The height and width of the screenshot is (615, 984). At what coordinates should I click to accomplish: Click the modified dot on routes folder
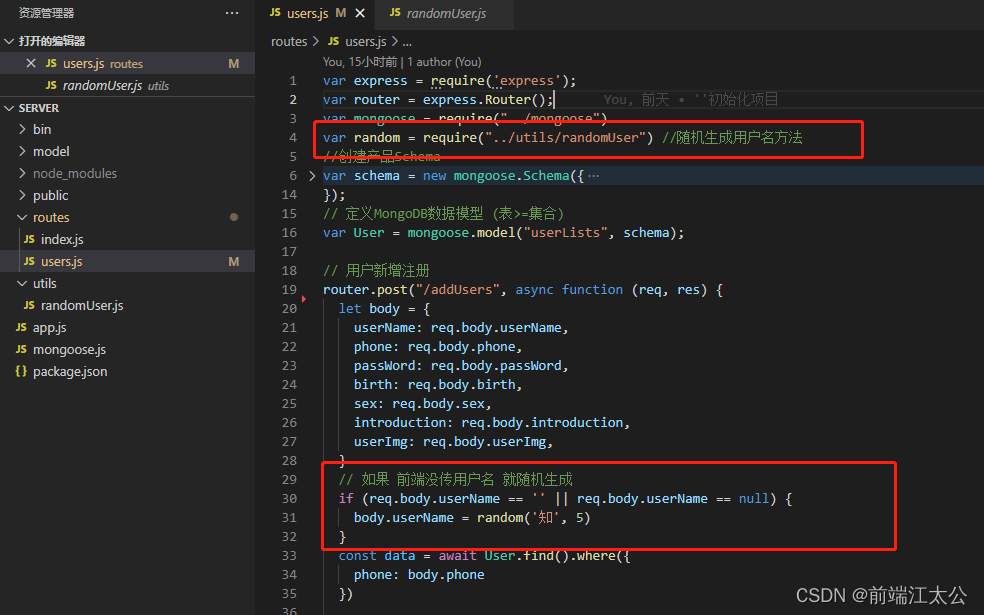[x=234, y=217]
